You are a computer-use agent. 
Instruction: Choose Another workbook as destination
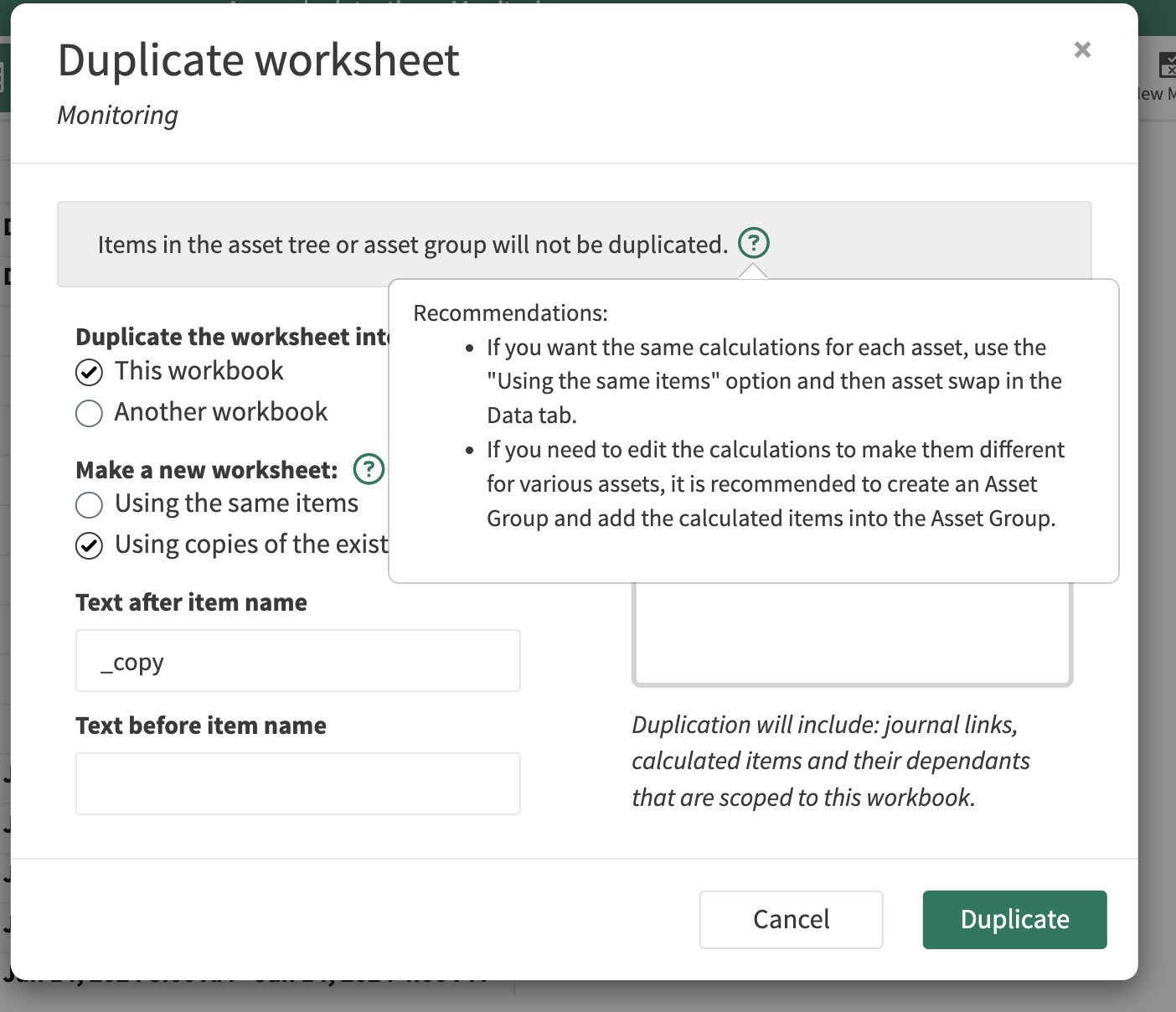coord(90,413)
